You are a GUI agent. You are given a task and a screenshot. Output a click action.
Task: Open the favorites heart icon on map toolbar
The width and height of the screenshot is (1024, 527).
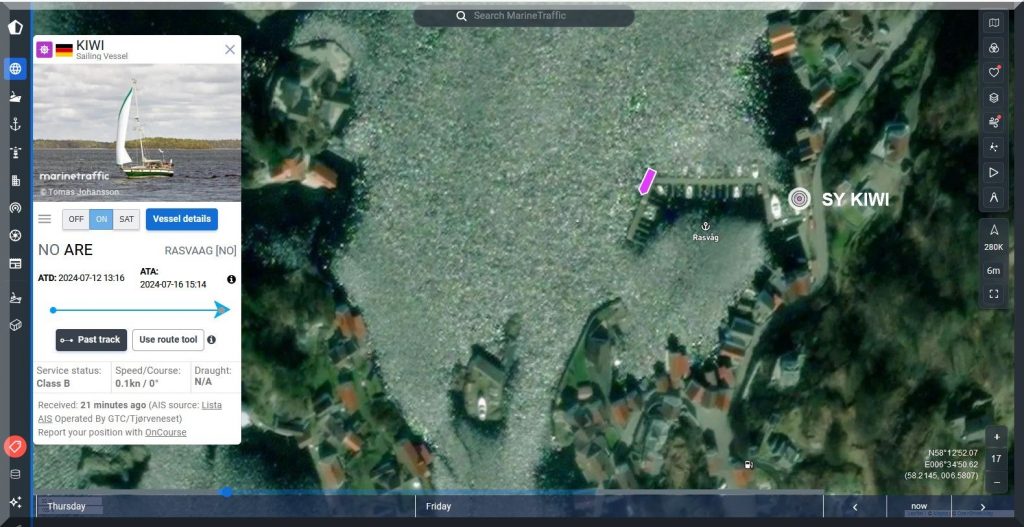click(x=994, y=72)
